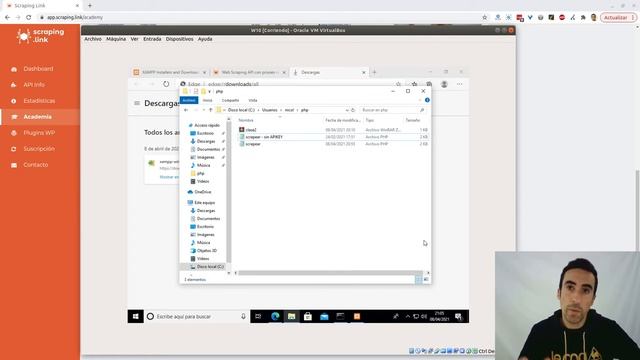The height and width of the screenshot is (360, 640).
Task: Click the Explorer horizontal scrollbar
Action: point(330,273)
